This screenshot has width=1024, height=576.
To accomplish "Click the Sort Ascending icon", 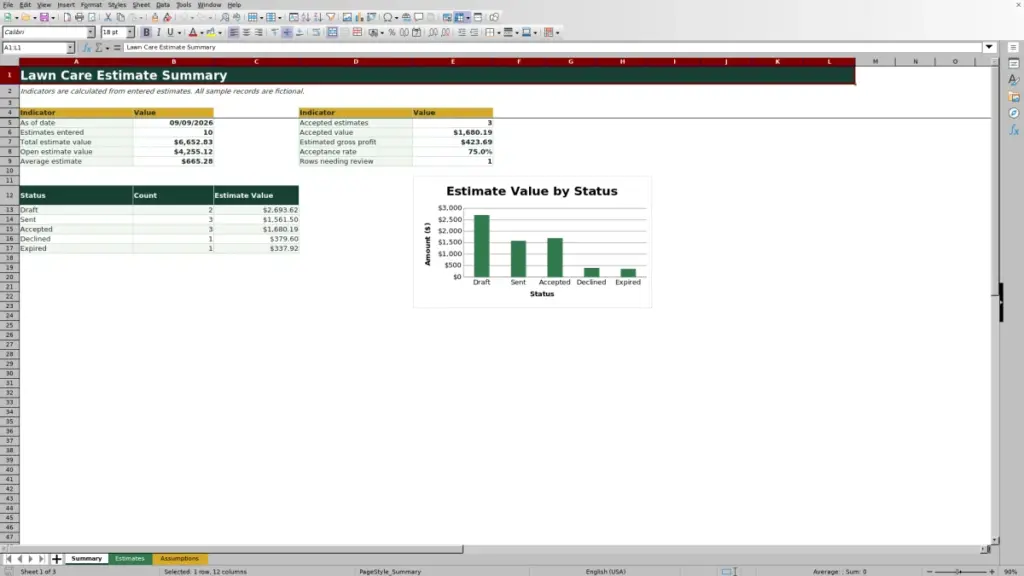I will click(306, 17).
